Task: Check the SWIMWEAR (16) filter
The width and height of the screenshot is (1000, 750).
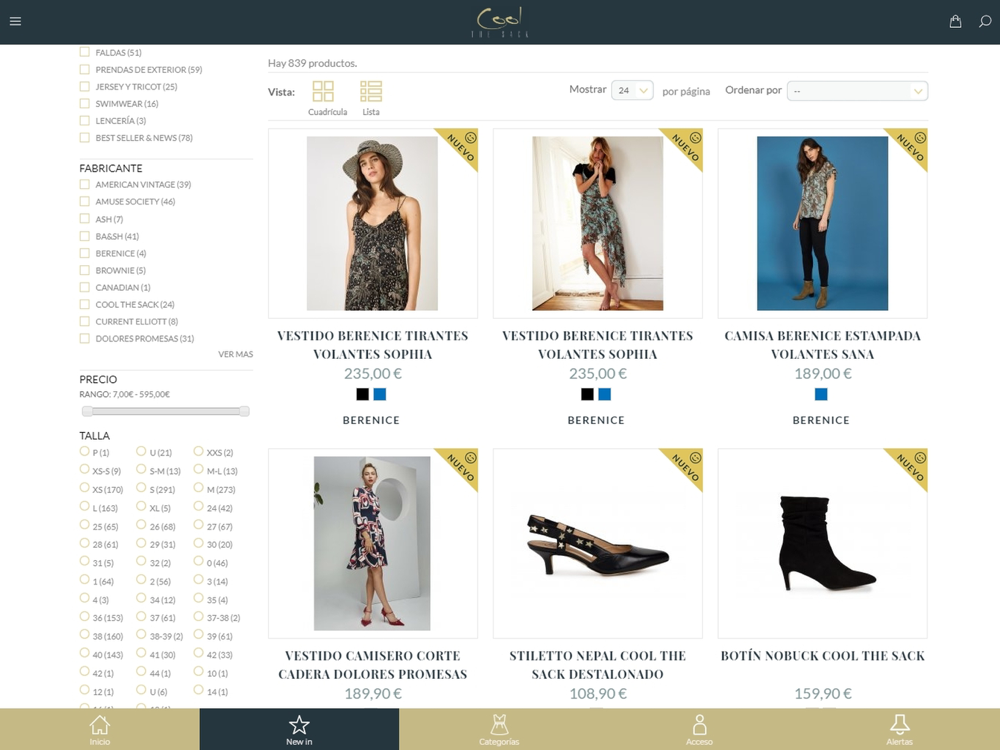Action: coord(84,103)
